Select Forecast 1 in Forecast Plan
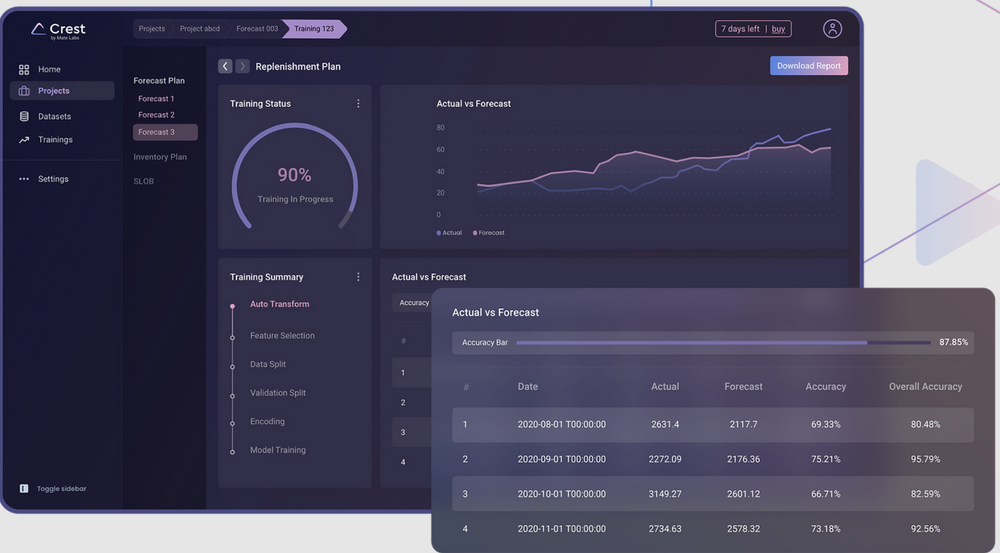1000x553 pixels. [156, 99]
